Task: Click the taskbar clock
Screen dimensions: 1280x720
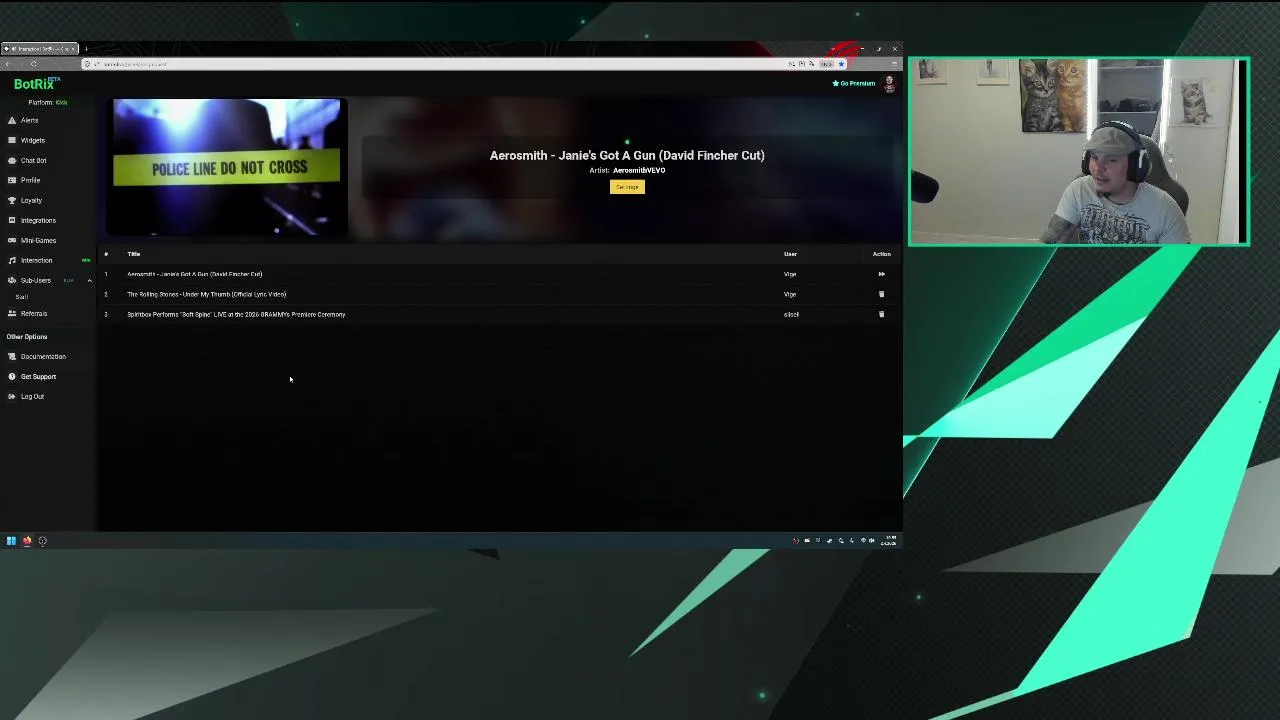Action: pos(888,541)
